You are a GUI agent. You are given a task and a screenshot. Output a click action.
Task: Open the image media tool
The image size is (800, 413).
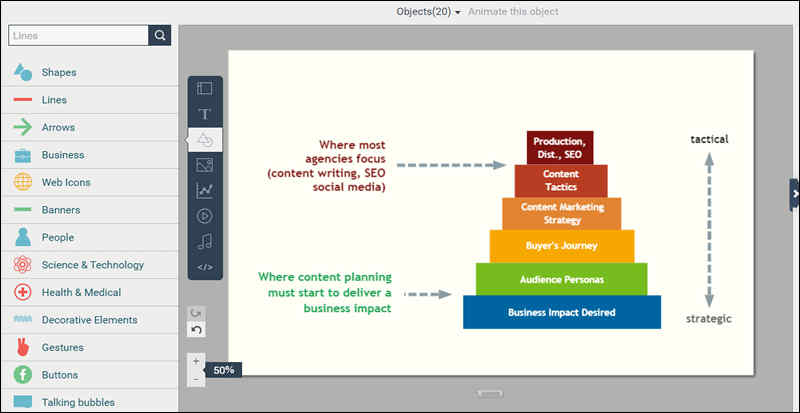[205, 165]
